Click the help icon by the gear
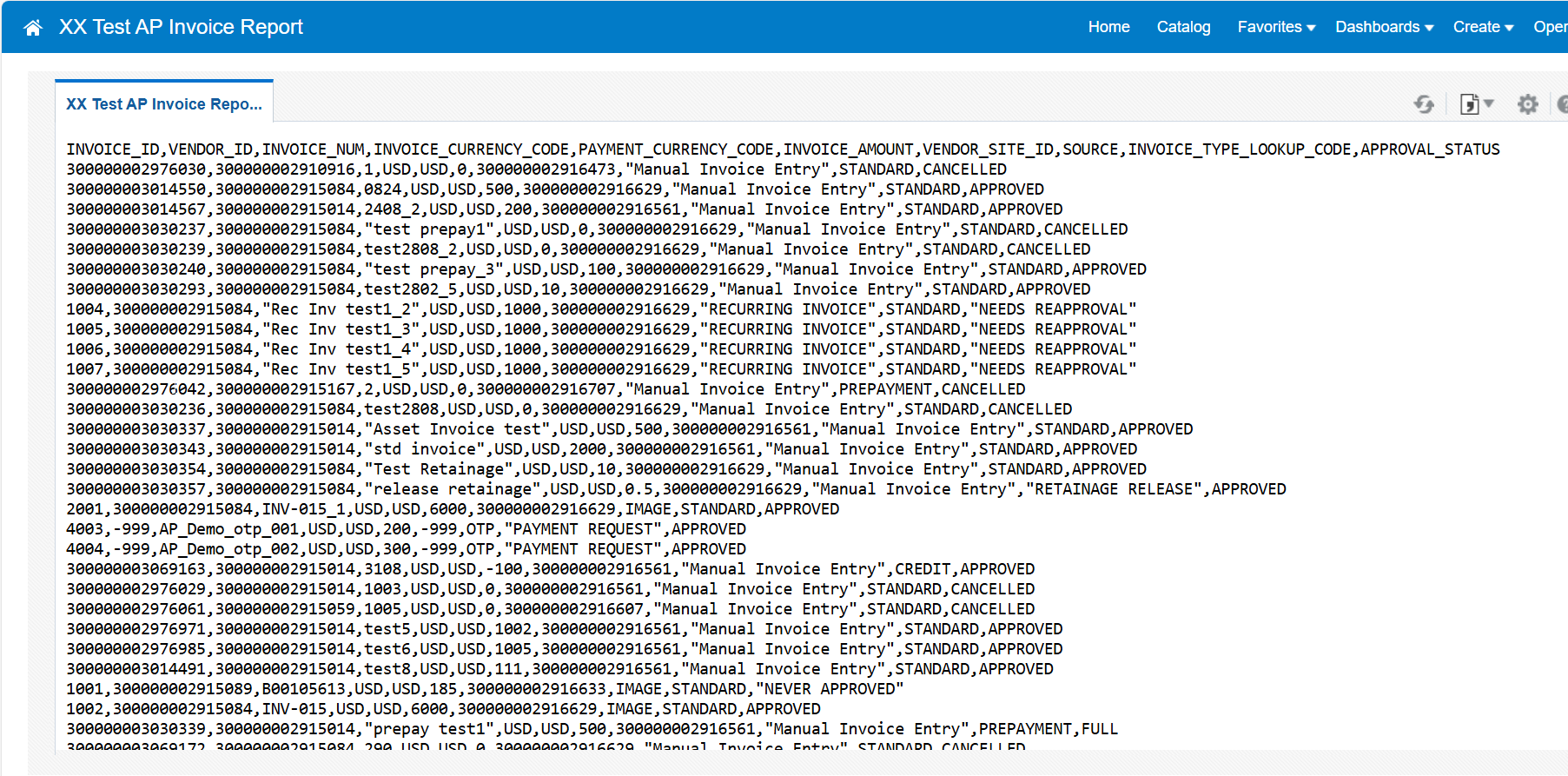 point(1563,104)
